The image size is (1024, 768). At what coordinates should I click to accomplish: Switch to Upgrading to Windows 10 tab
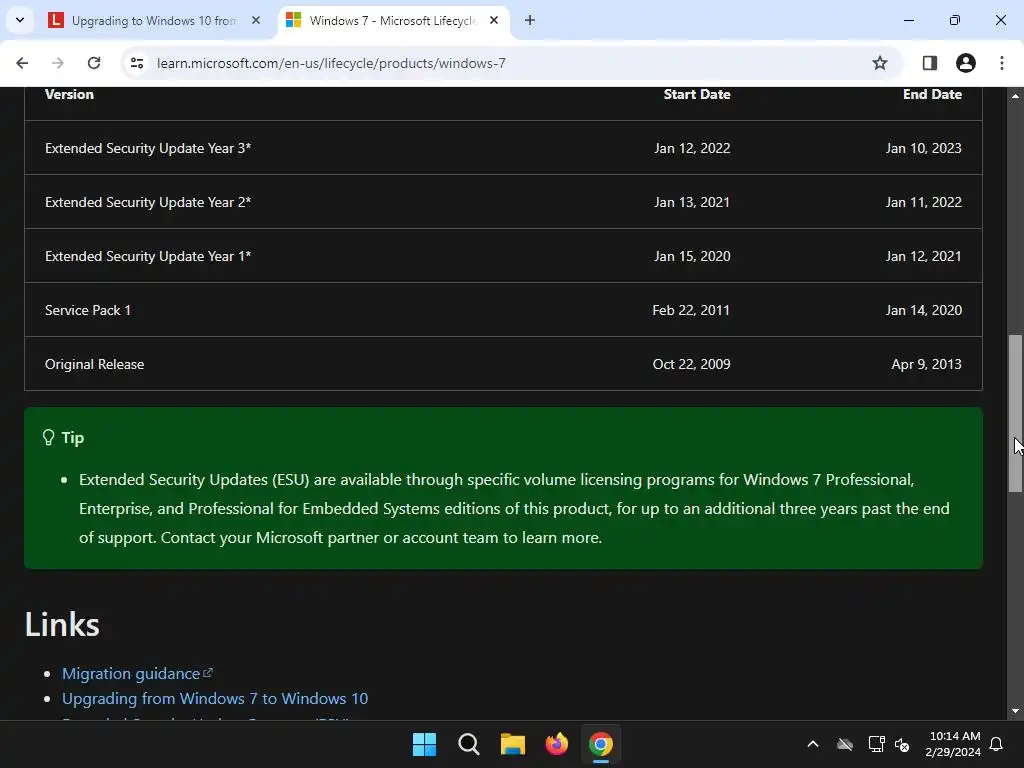(x=155, y=20)
